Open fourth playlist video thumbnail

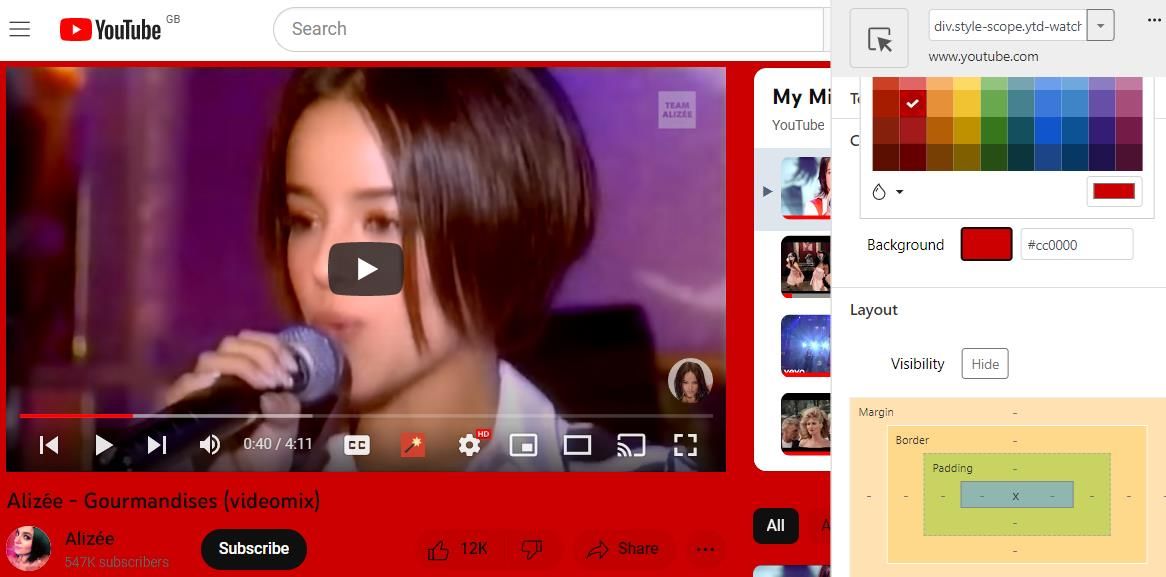pos(805,423)
